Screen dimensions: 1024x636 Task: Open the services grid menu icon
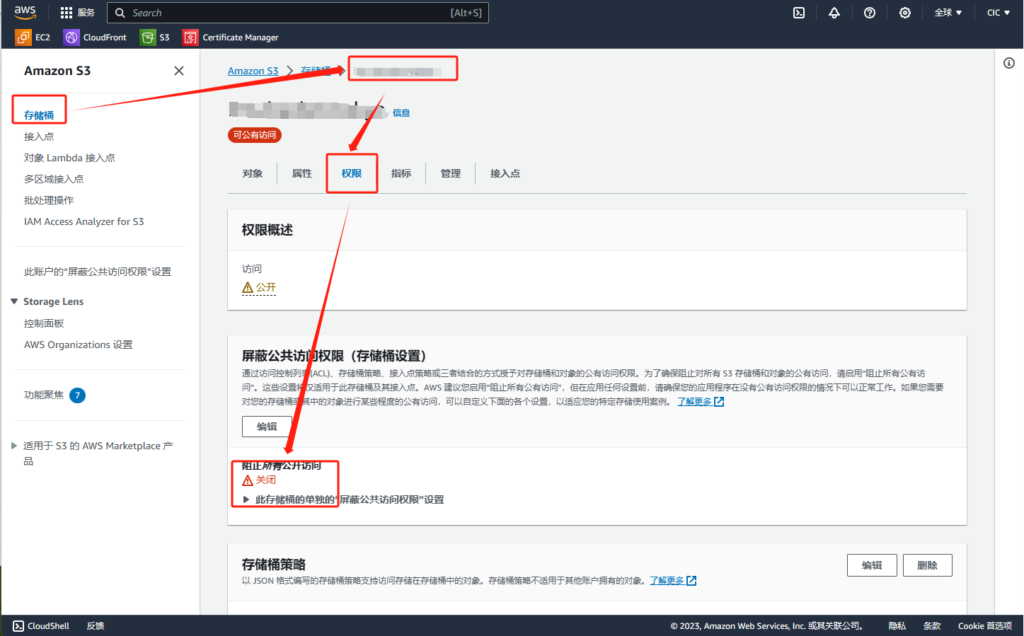point(67,13)
